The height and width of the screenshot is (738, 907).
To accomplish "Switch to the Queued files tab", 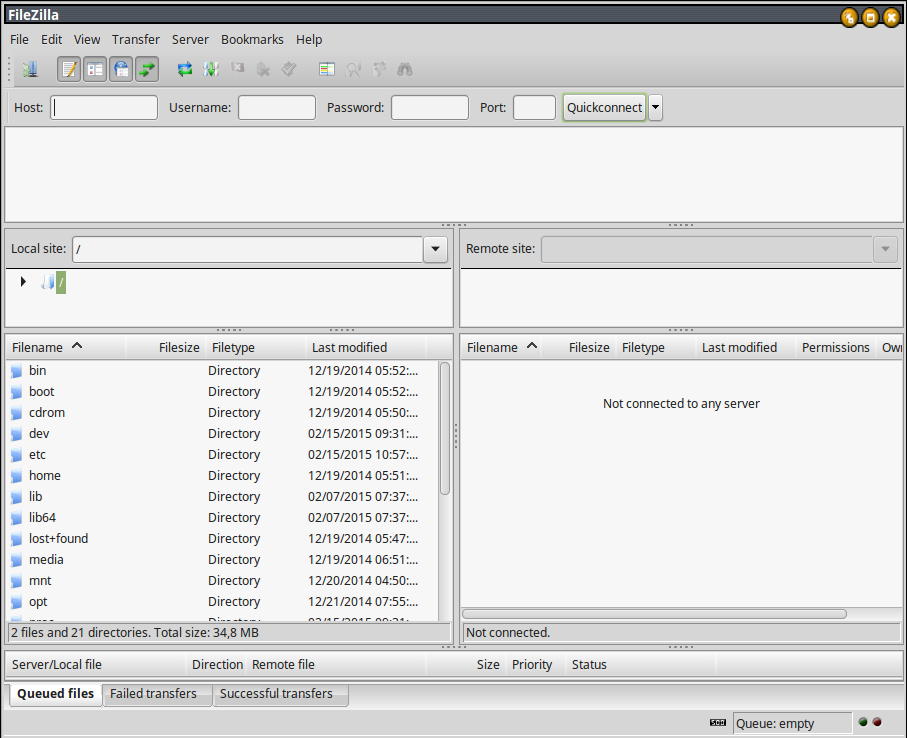I will pyautogui.click(x=56, y=693).
